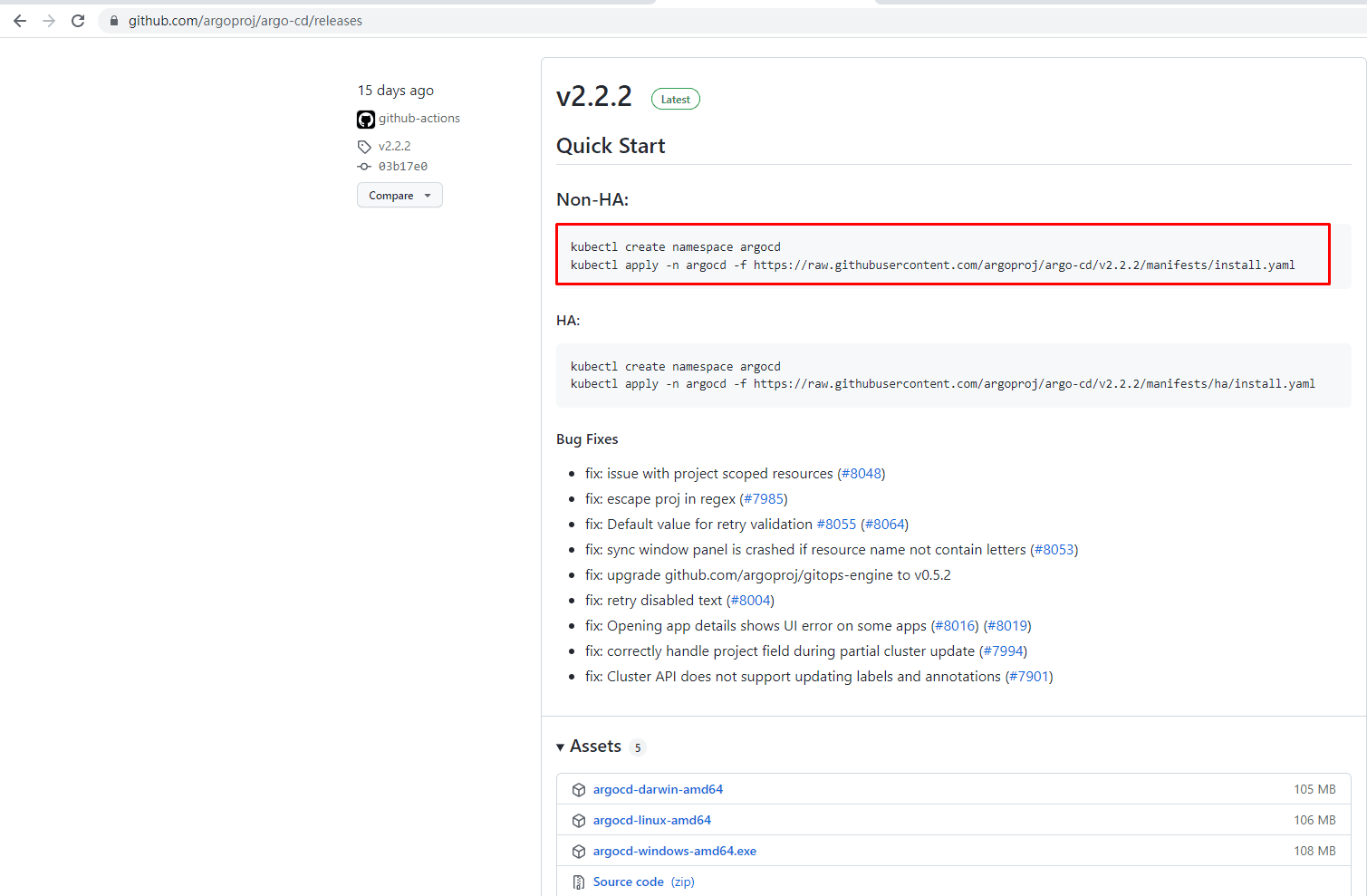Go back using the browser back arrow

pyautogui.click(x=20, y=21)
